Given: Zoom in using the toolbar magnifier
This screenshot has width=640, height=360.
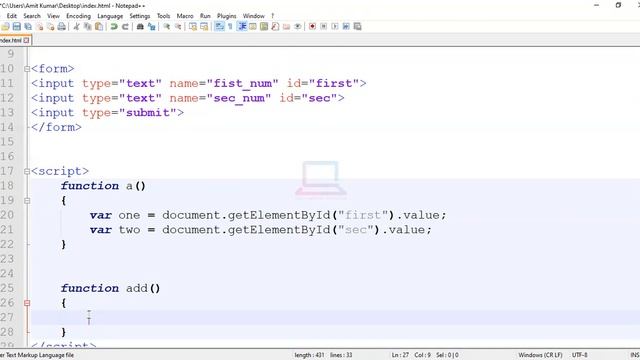Looking at the screenshot, I should coord(167,27).
